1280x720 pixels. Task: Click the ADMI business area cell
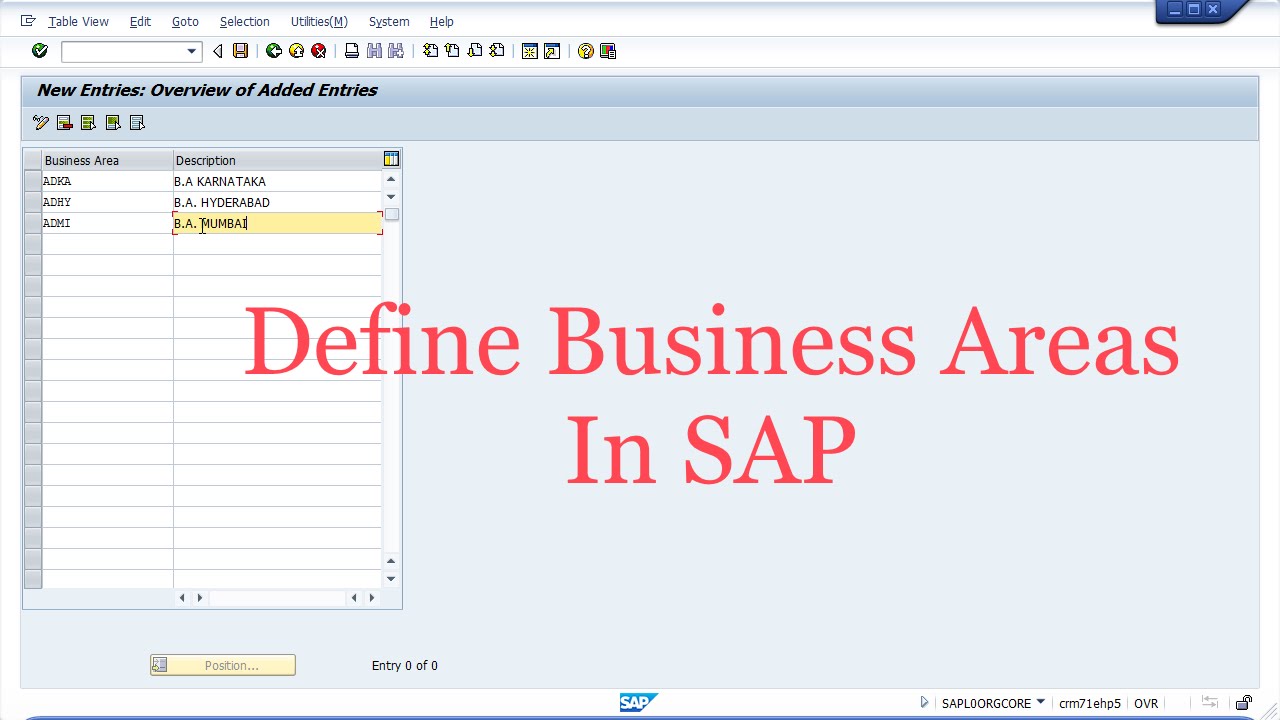coord(107,224)
